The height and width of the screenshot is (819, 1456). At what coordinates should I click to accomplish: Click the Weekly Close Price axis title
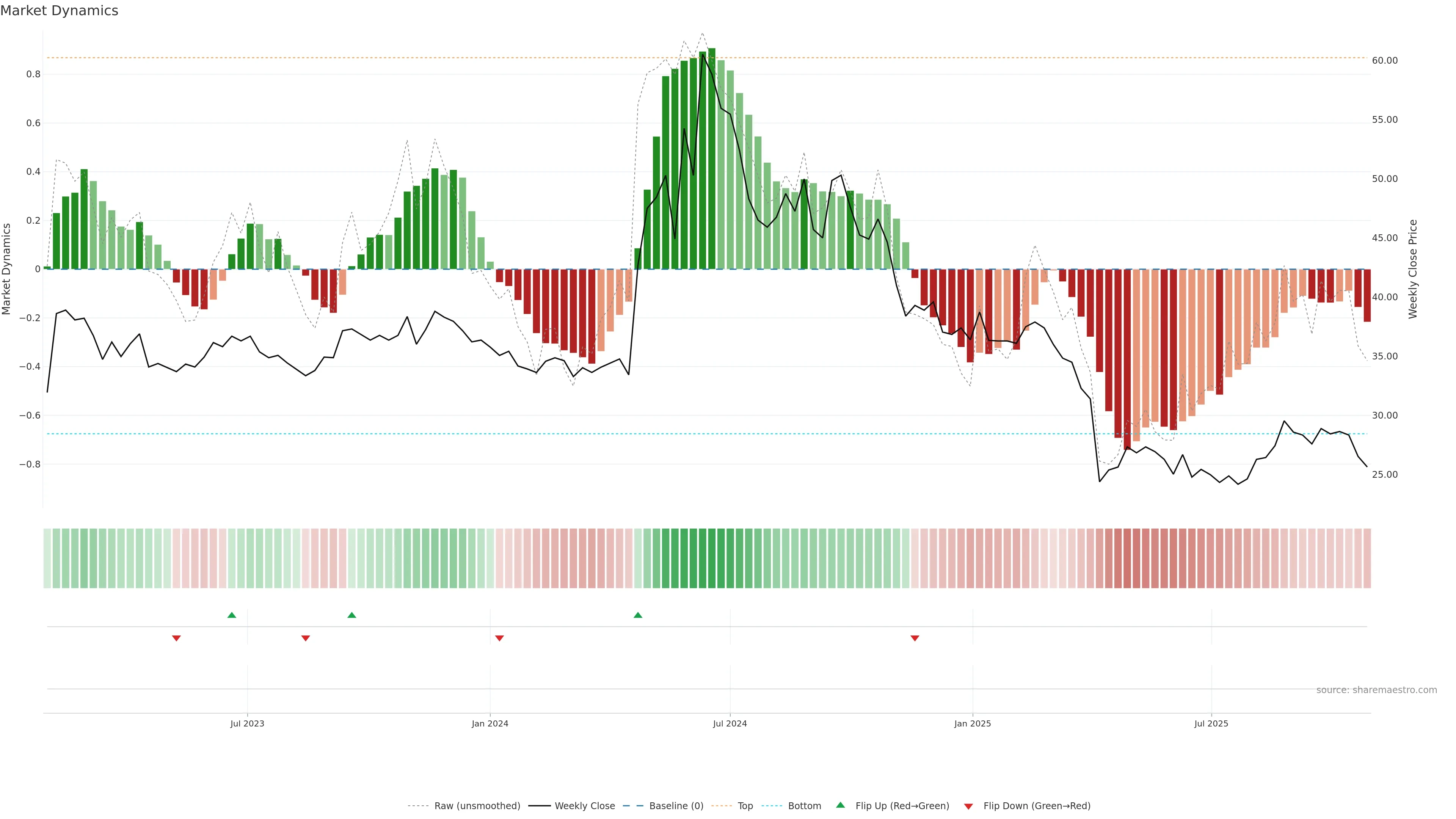point(1412,269)
